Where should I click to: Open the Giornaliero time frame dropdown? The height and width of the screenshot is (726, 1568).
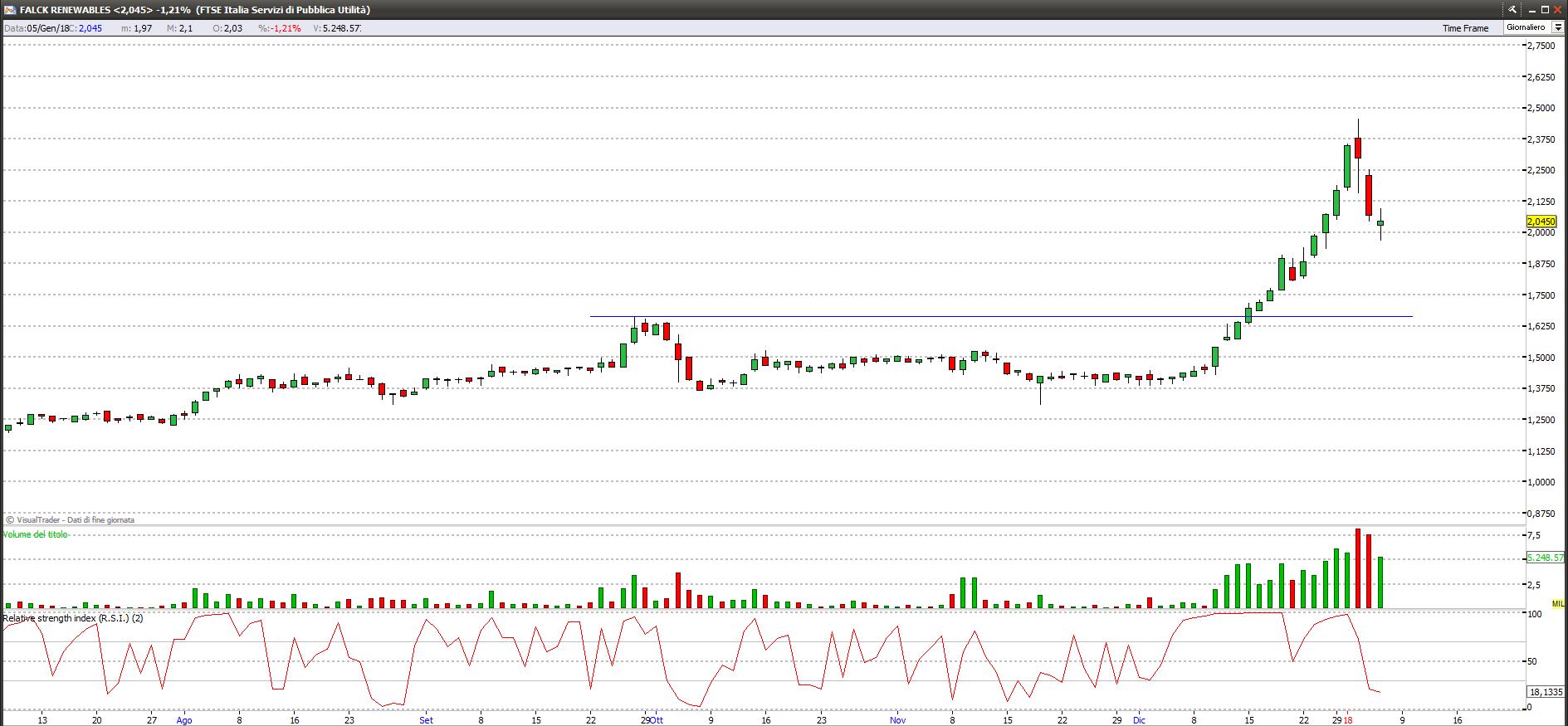pos(1557,27)
